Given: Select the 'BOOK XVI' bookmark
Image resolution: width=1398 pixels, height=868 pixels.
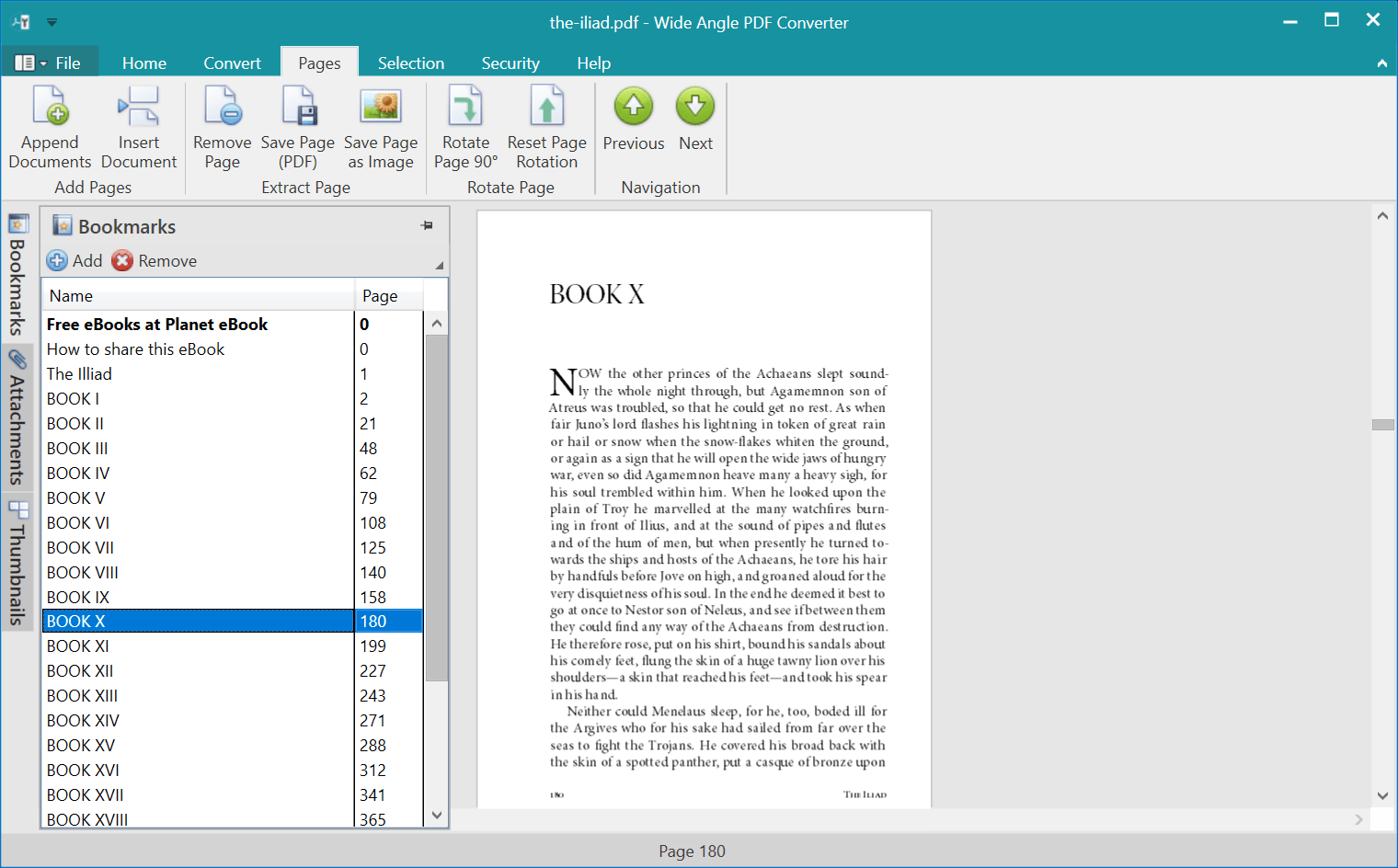Looking at the screenshot, I should coord(199,770).
